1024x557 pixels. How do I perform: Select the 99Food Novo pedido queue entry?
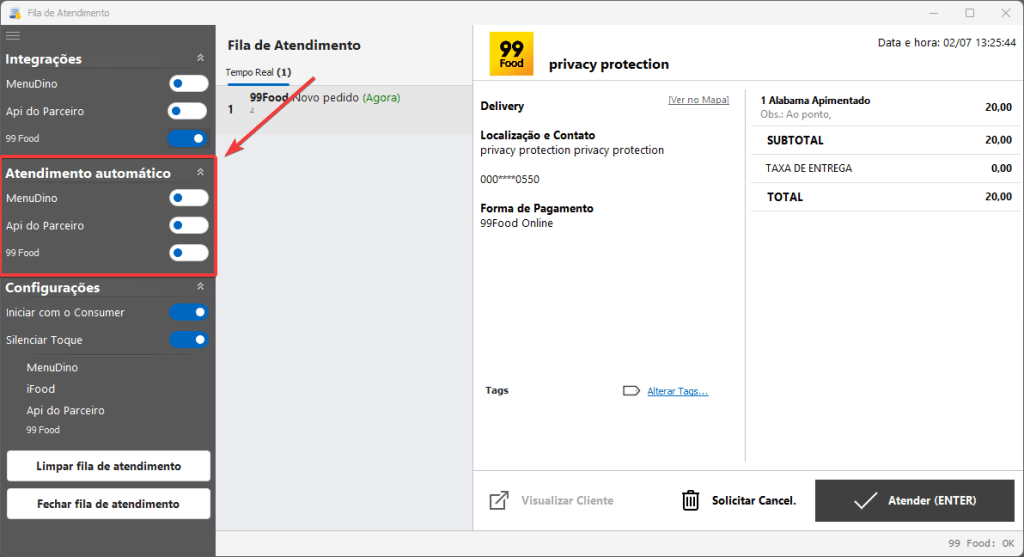click(343, 103)
